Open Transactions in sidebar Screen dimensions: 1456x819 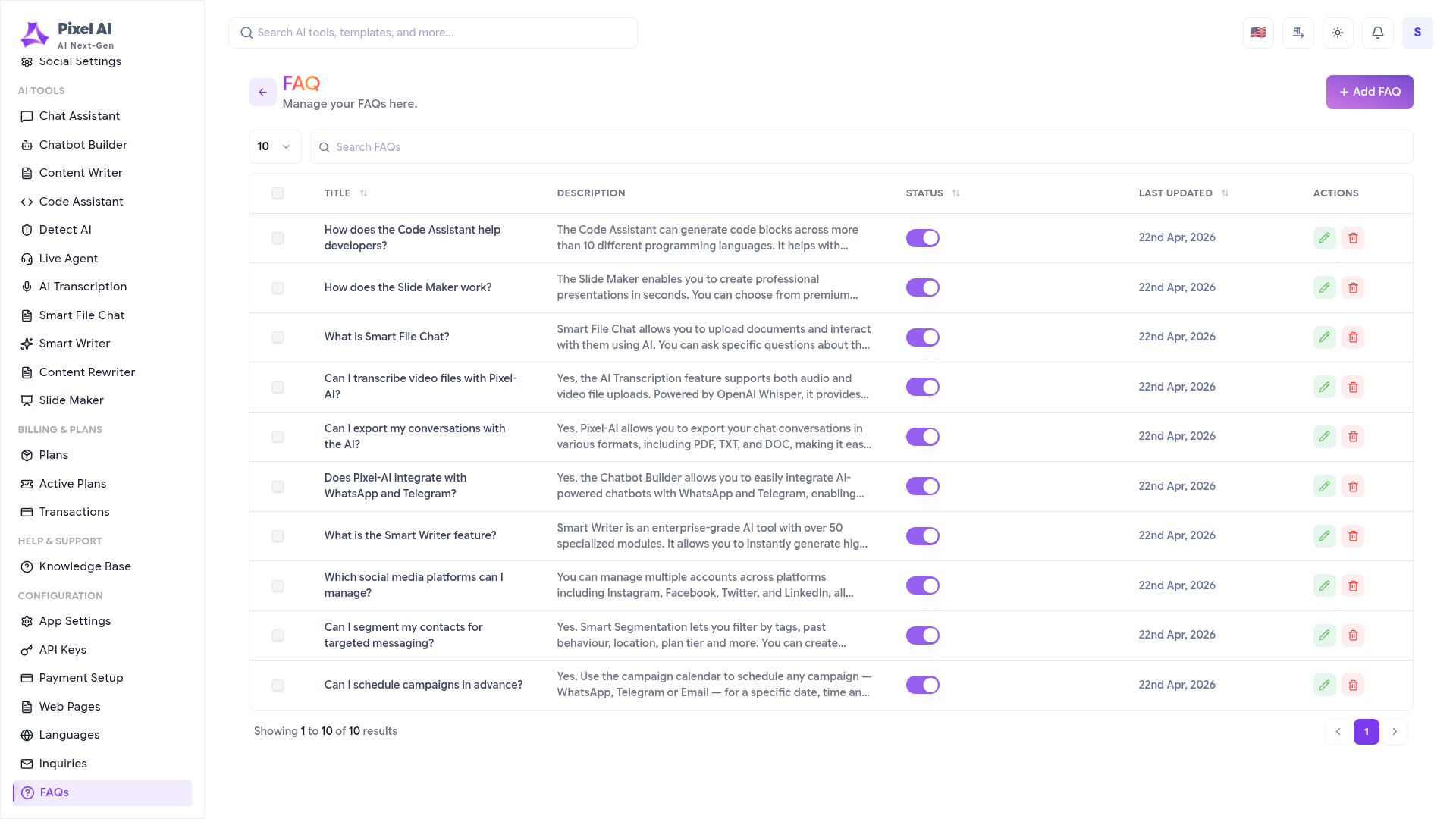(102, 512)
